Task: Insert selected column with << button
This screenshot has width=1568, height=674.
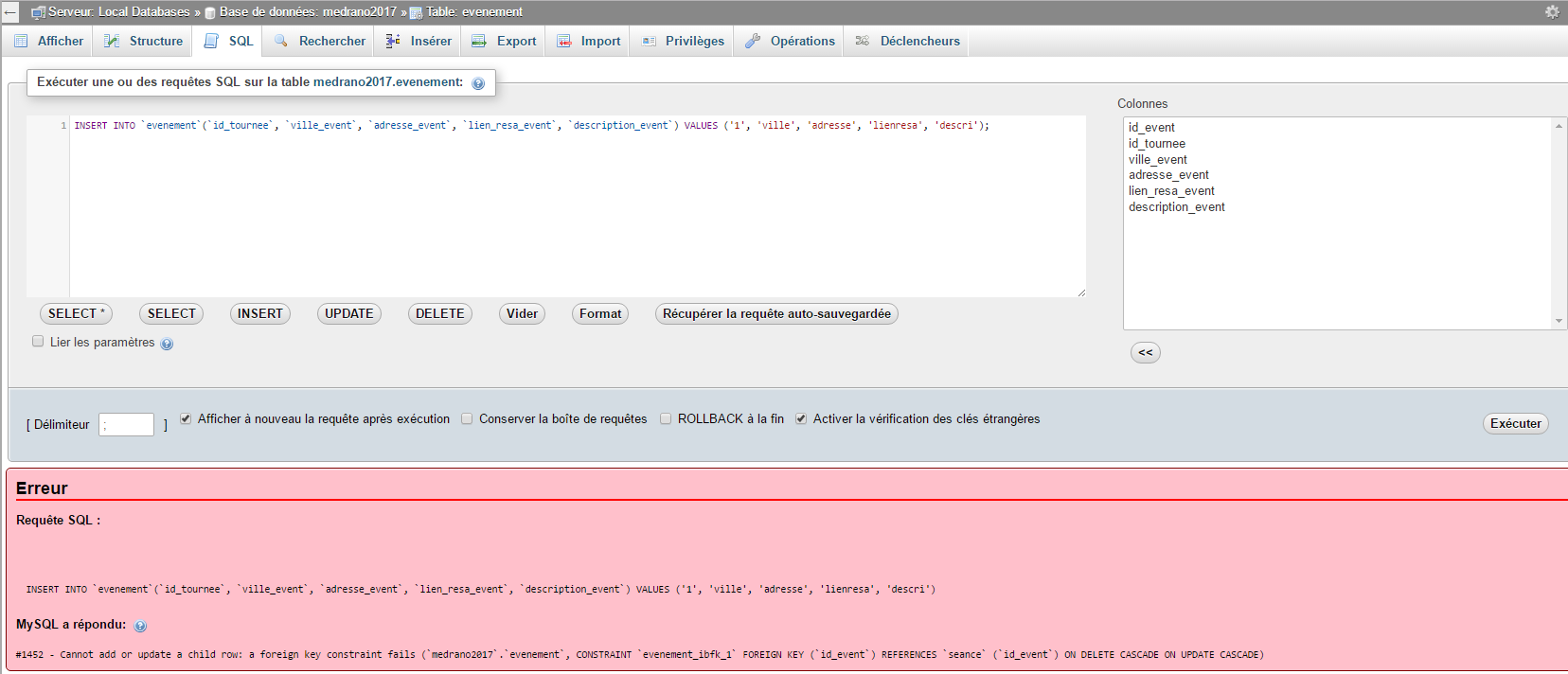Action: point(1146,352)
